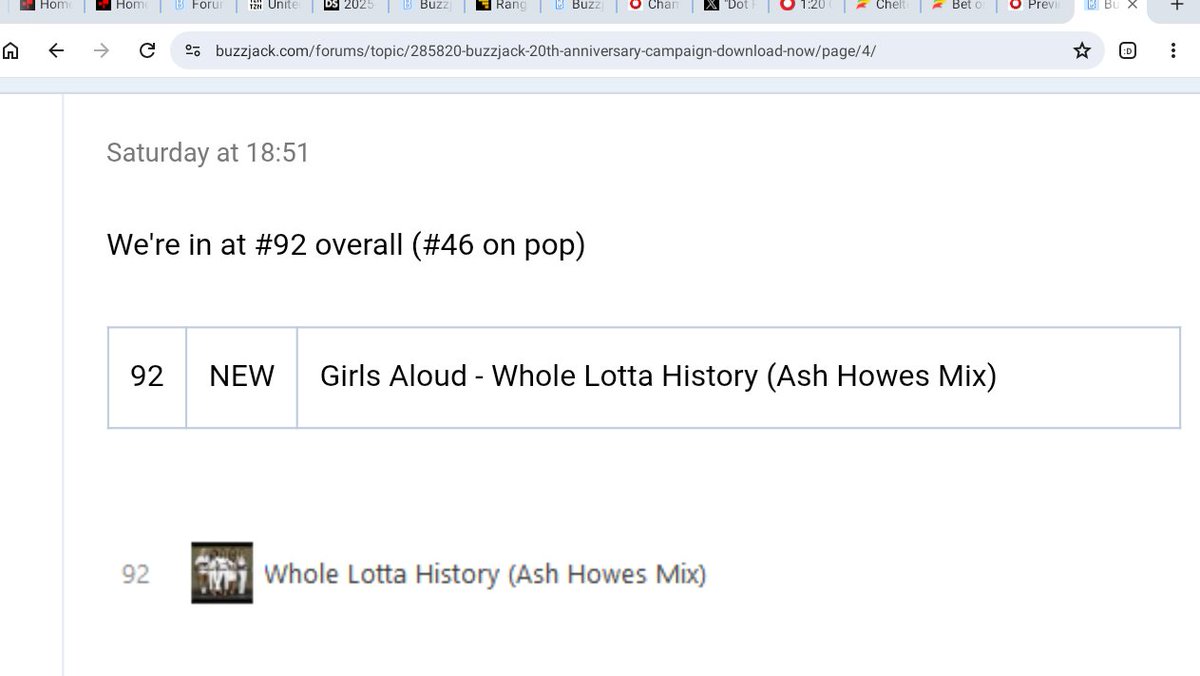
Task: Bookmark this page with the star
Action: [1082, 50]
